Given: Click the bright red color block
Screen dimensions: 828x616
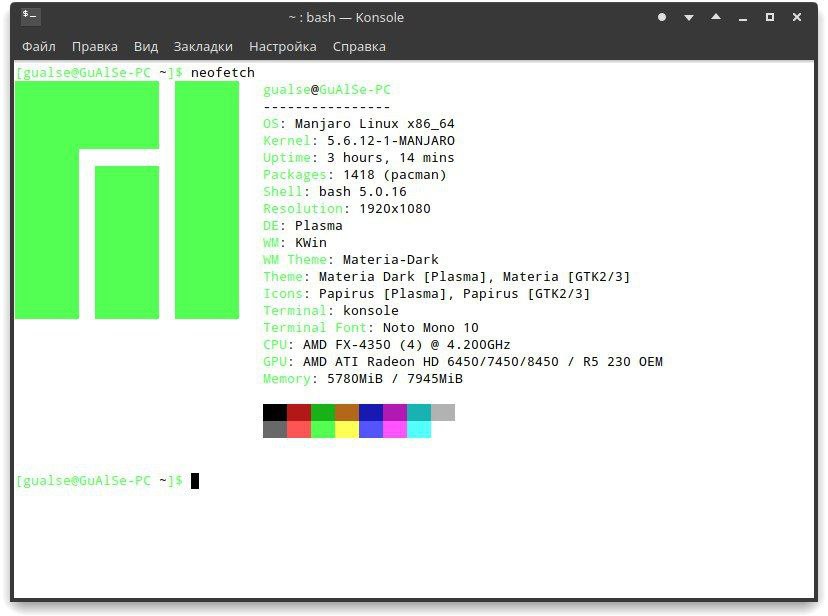Looking at the screenshot, I should point(299,429).
